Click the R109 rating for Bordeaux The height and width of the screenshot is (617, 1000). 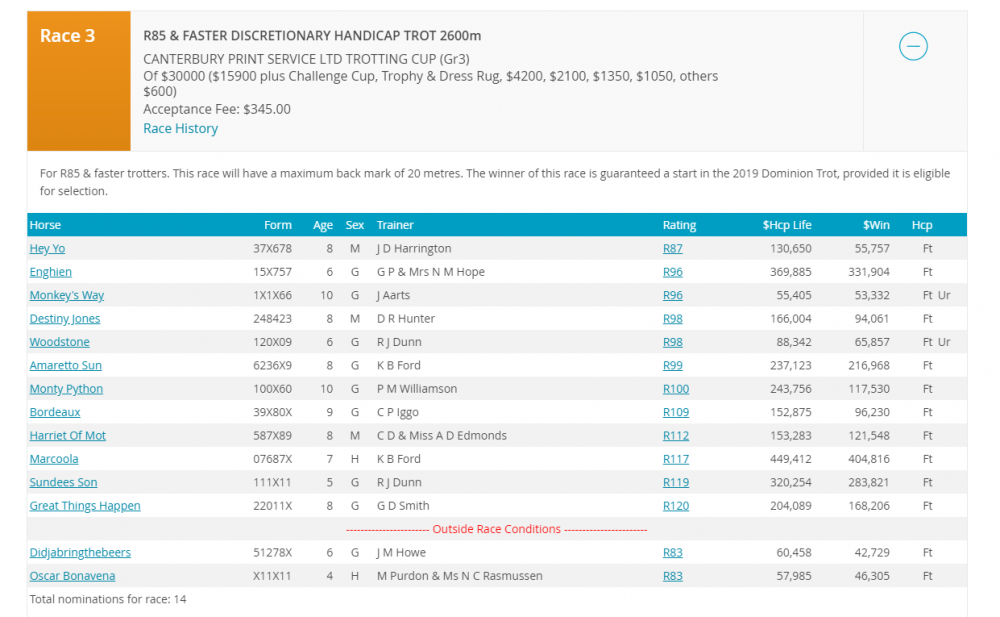click(675, 412)
